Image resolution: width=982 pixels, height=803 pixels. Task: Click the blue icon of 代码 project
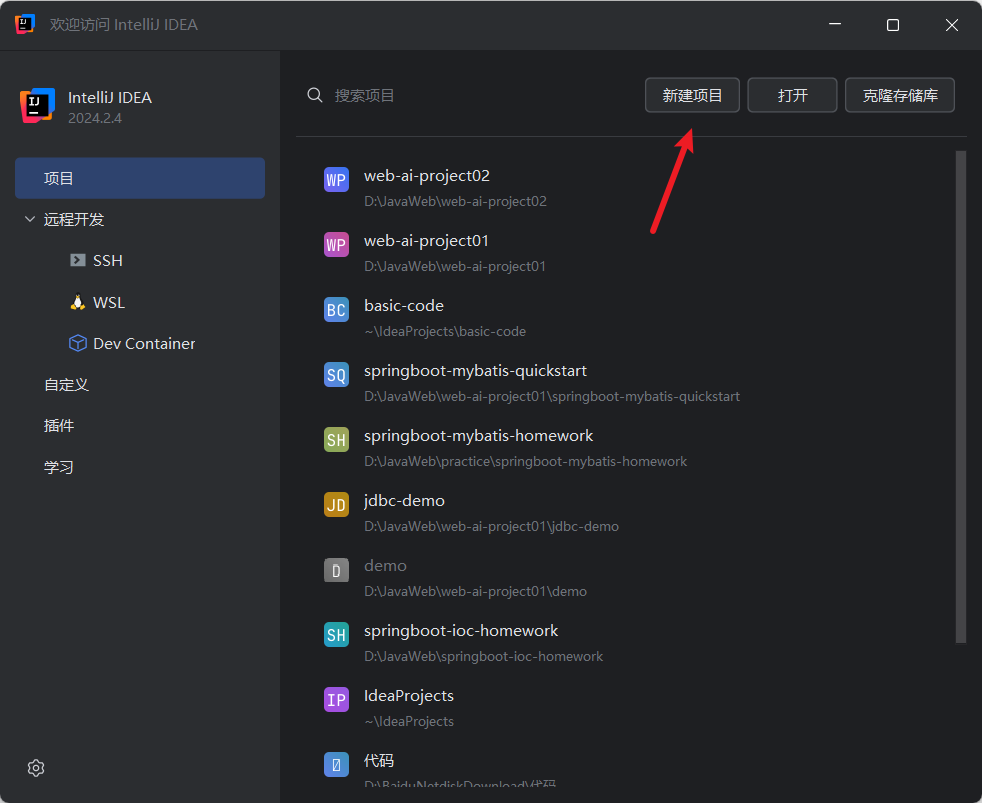(336, 765)
